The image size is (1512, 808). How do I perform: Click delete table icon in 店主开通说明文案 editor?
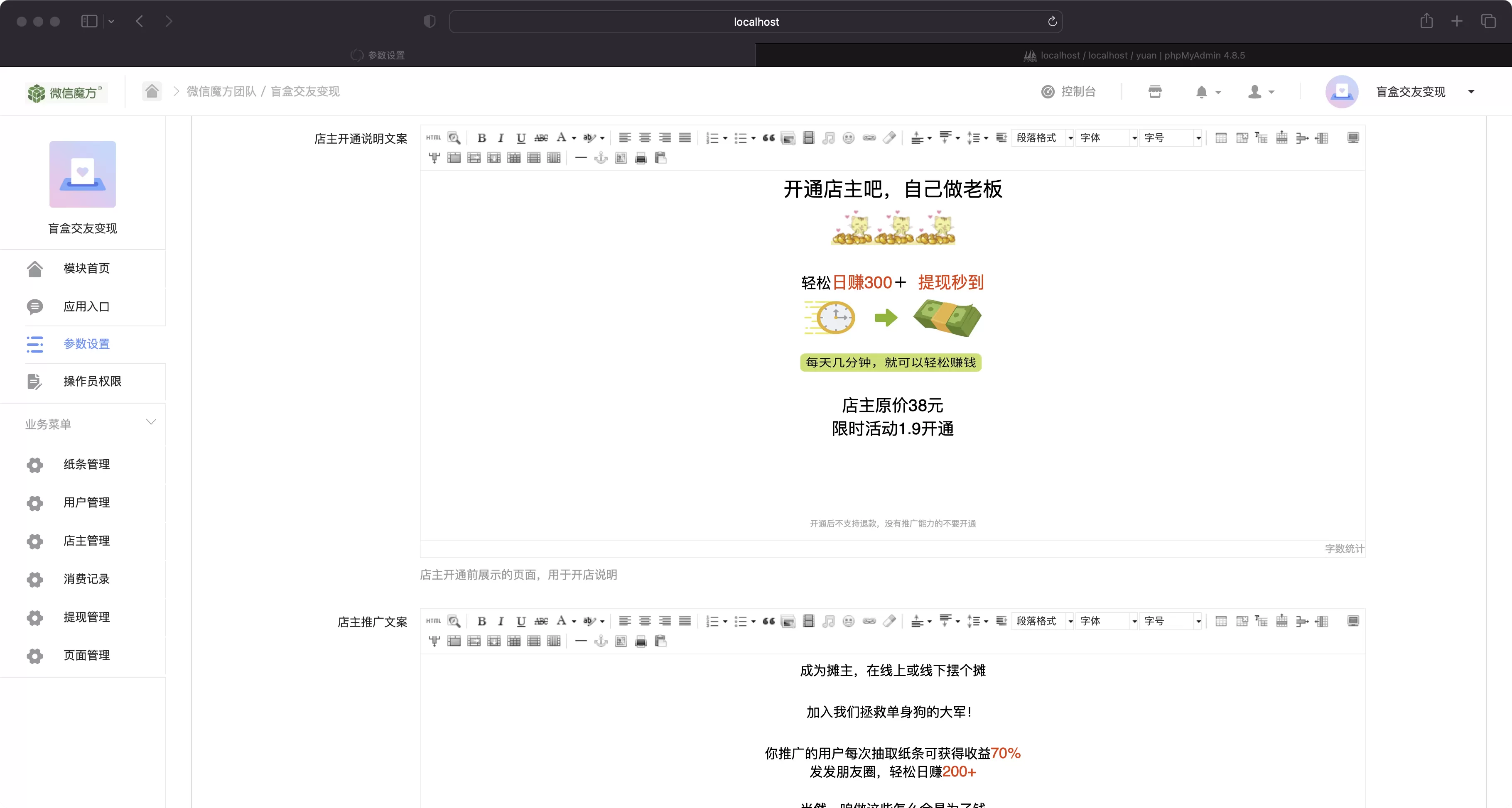tap(1242, 138)
